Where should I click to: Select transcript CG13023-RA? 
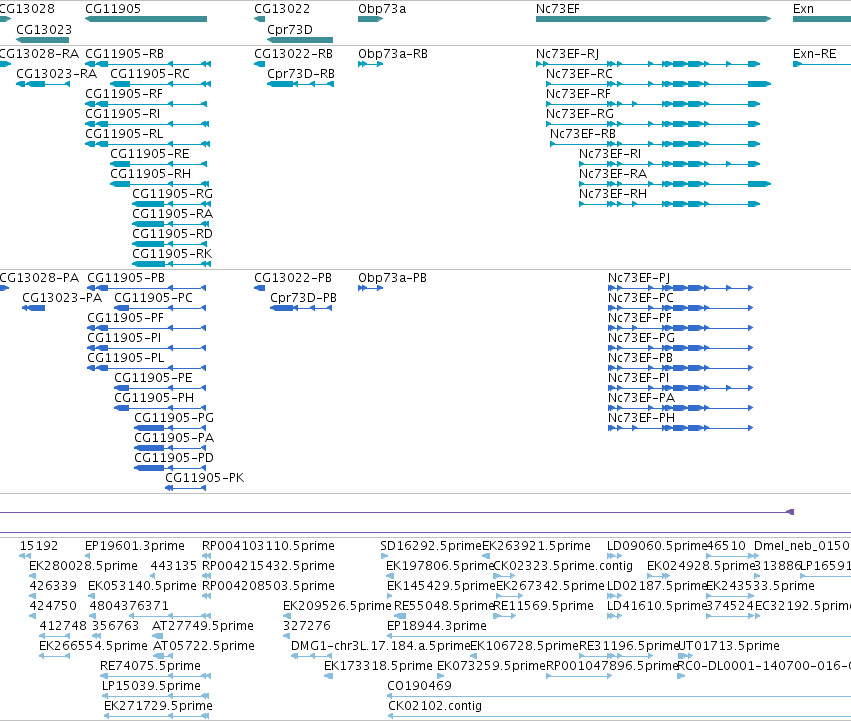(x=43, y=84)
